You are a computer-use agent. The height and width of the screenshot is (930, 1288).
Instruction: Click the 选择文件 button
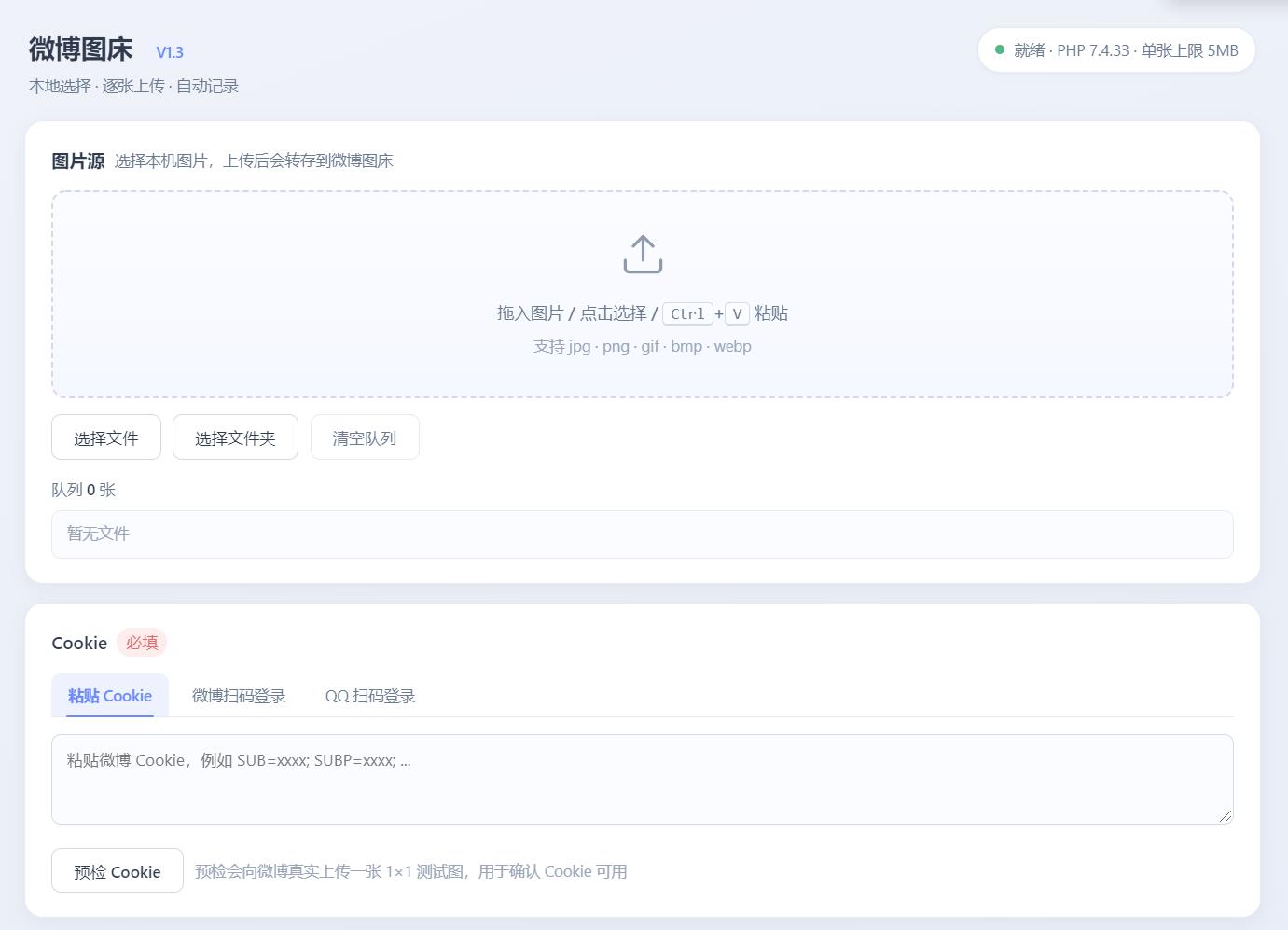click(x=106, y=437)
